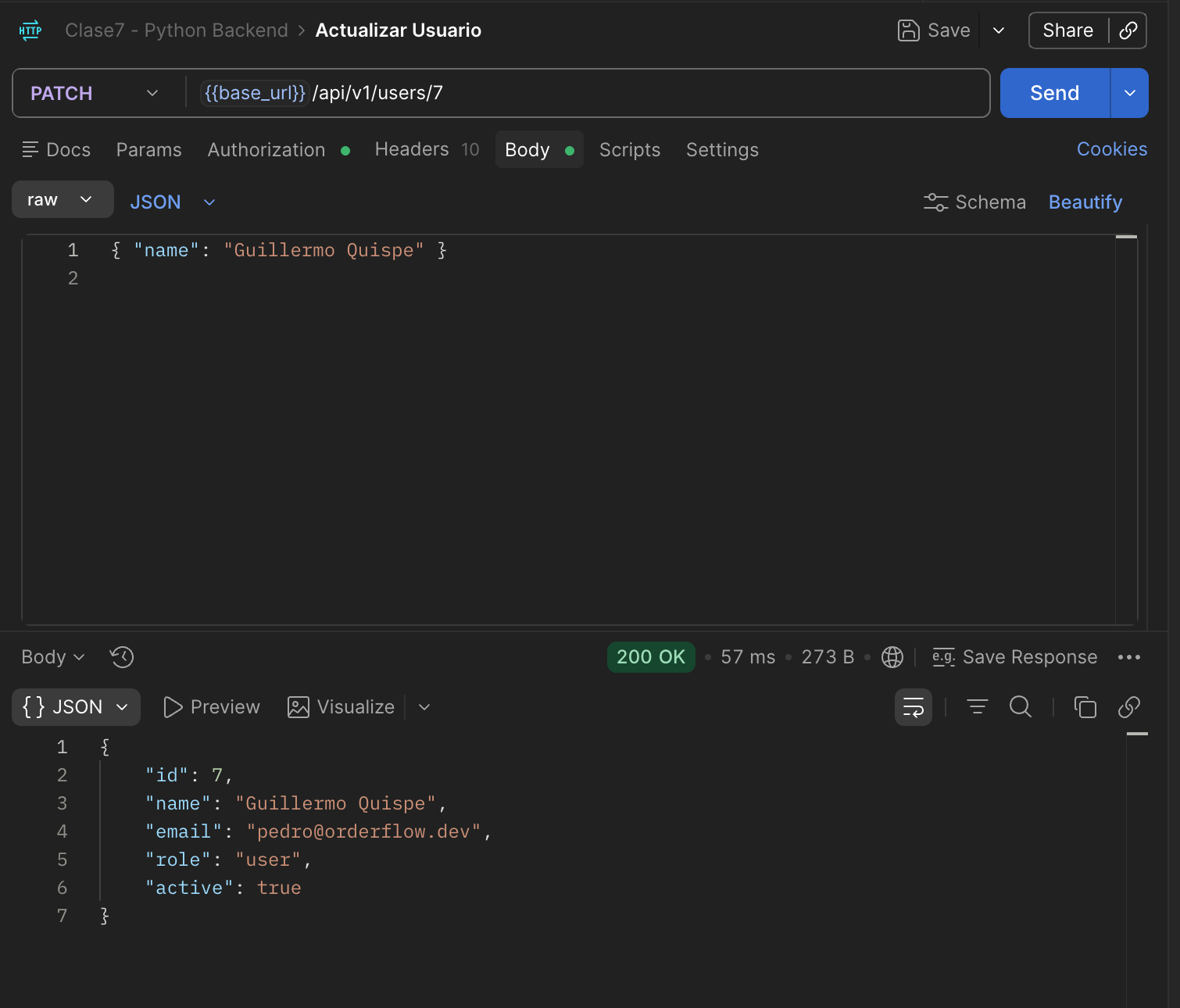Click the HTTP request type icon
The width and height of the screenshot is (1180, 1008).
click(x=30, y=31)
